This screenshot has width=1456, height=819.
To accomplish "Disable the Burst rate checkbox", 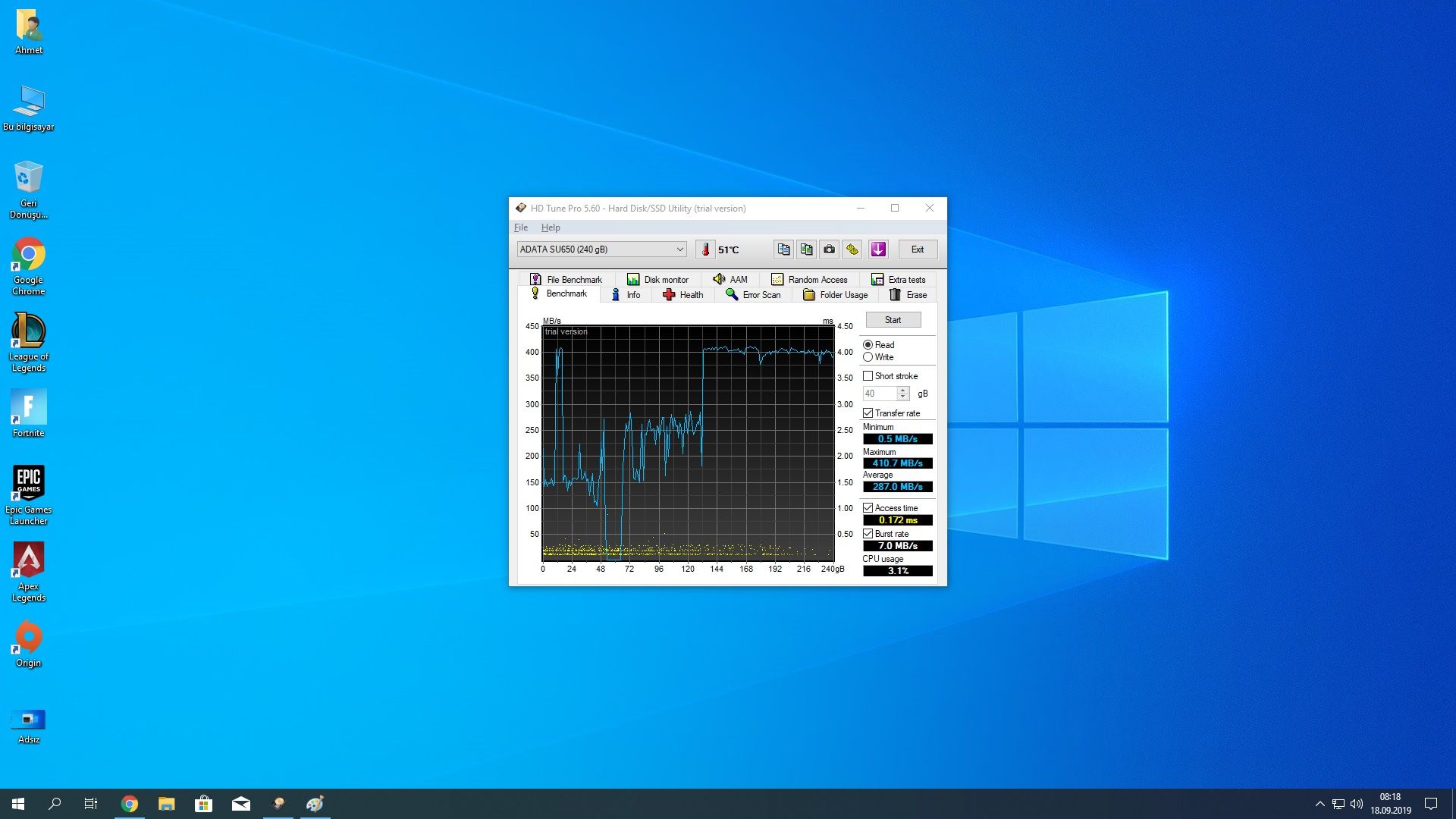I will (868, 534).
